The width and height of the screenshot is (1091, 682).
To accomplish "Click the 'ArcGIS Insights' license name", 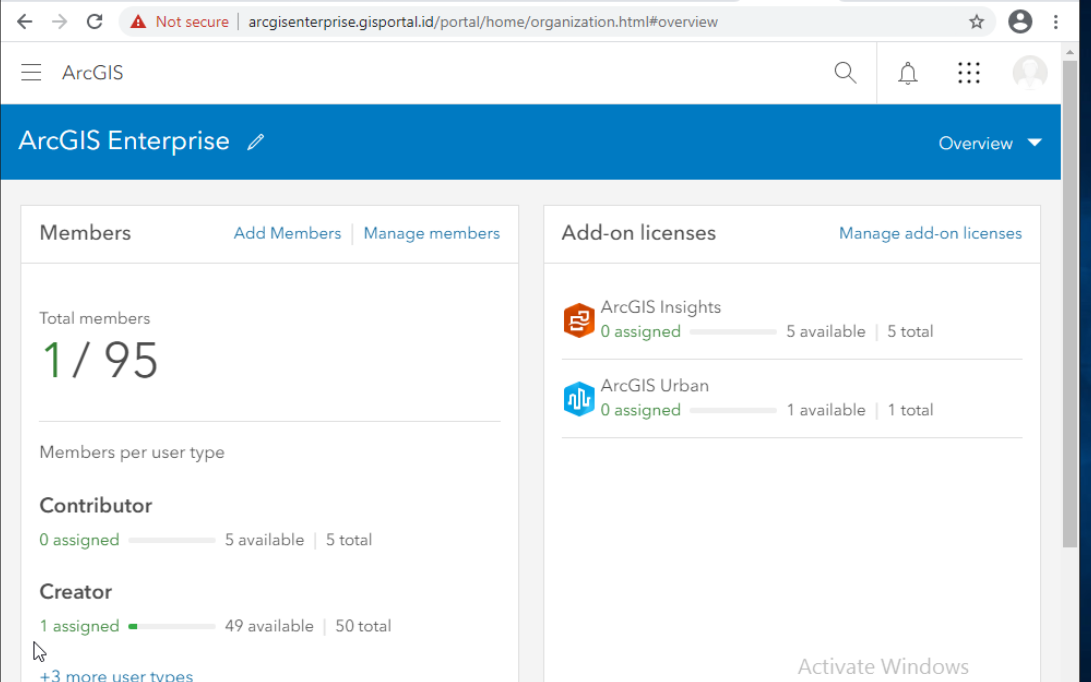I will coord(661,307).
